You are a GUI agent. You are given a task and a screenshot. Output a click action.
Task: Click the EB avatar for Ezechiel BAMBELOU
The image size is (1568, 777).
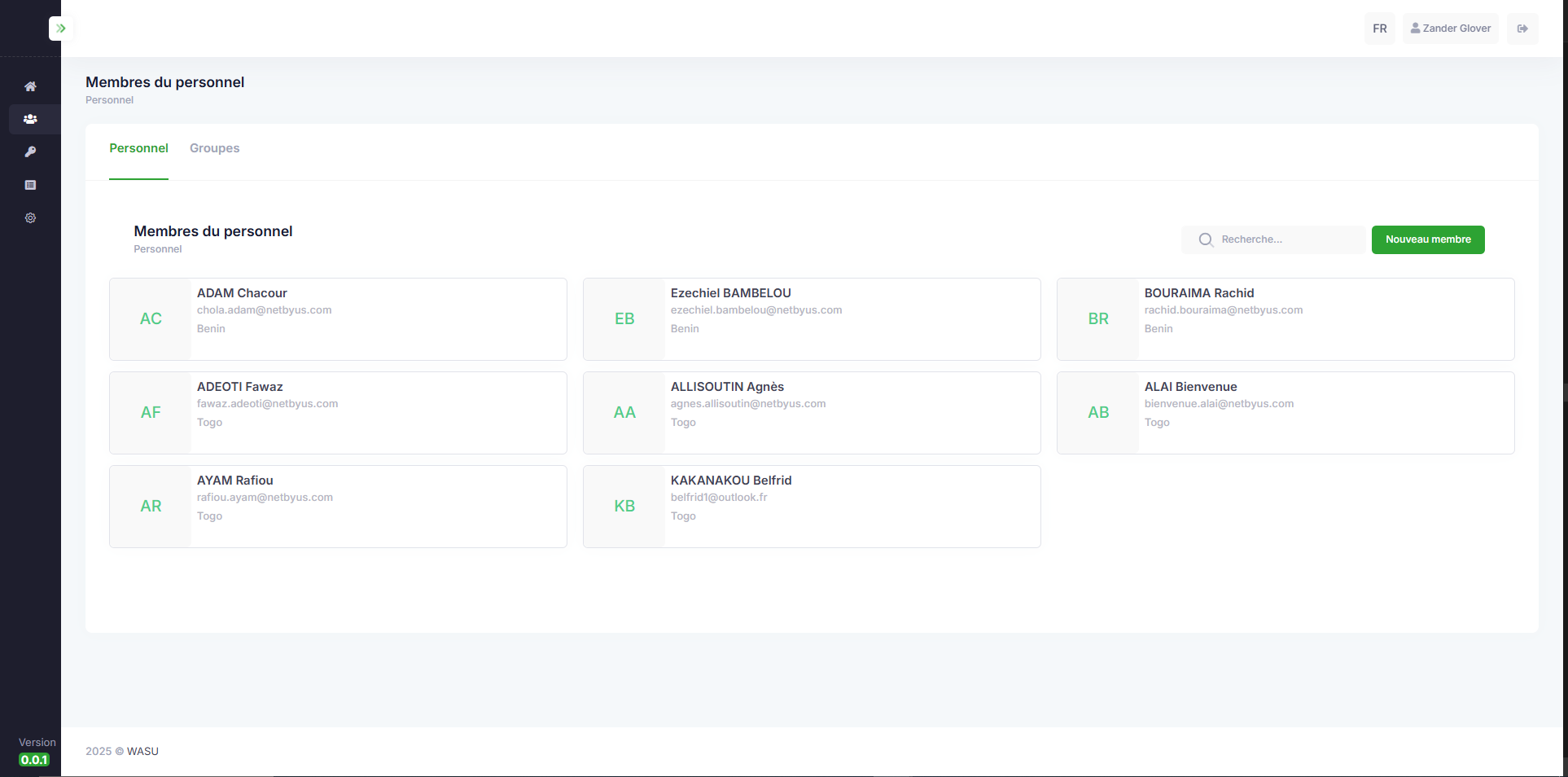point(624,319)
